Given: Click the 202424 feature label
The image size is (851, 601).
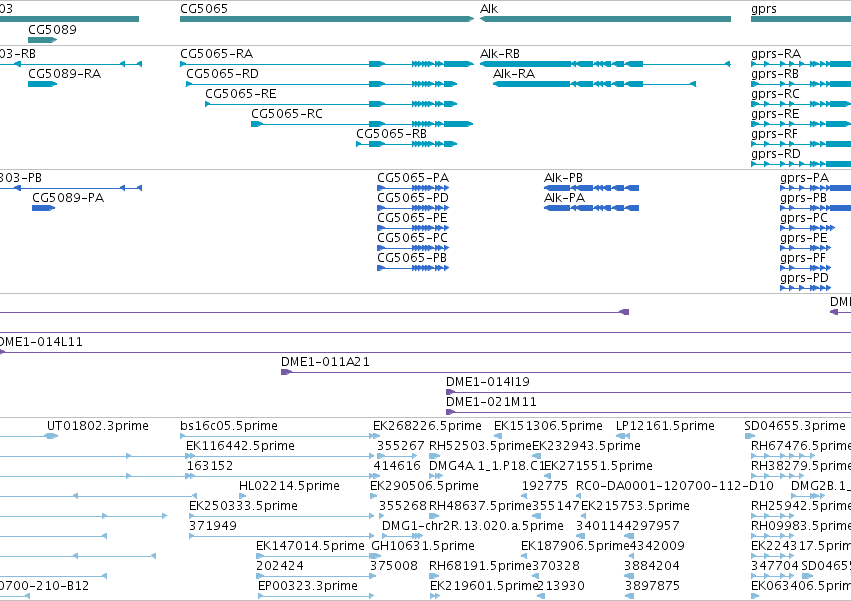Looking at the screenshot, I should [x=280, y=567].
